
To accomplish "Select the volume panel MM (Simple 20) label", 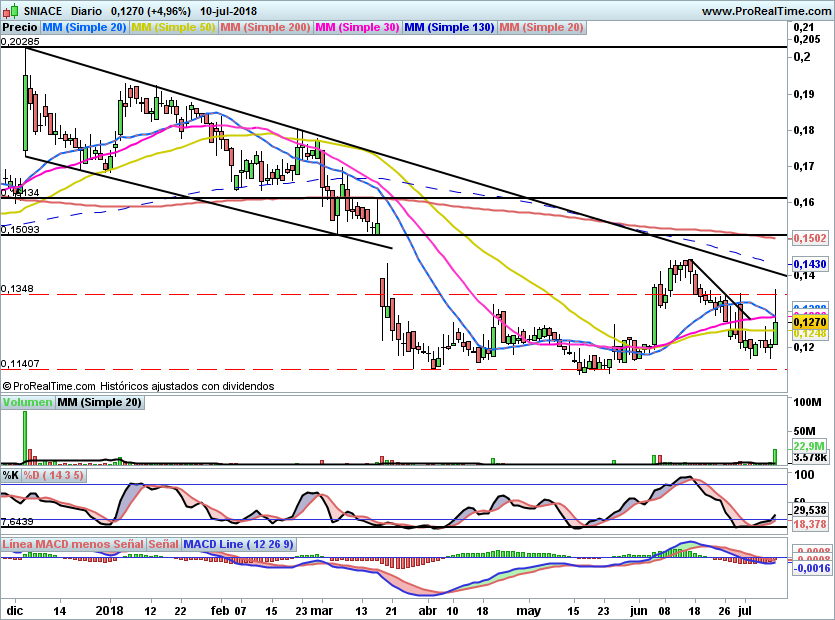I will [99, 403].
